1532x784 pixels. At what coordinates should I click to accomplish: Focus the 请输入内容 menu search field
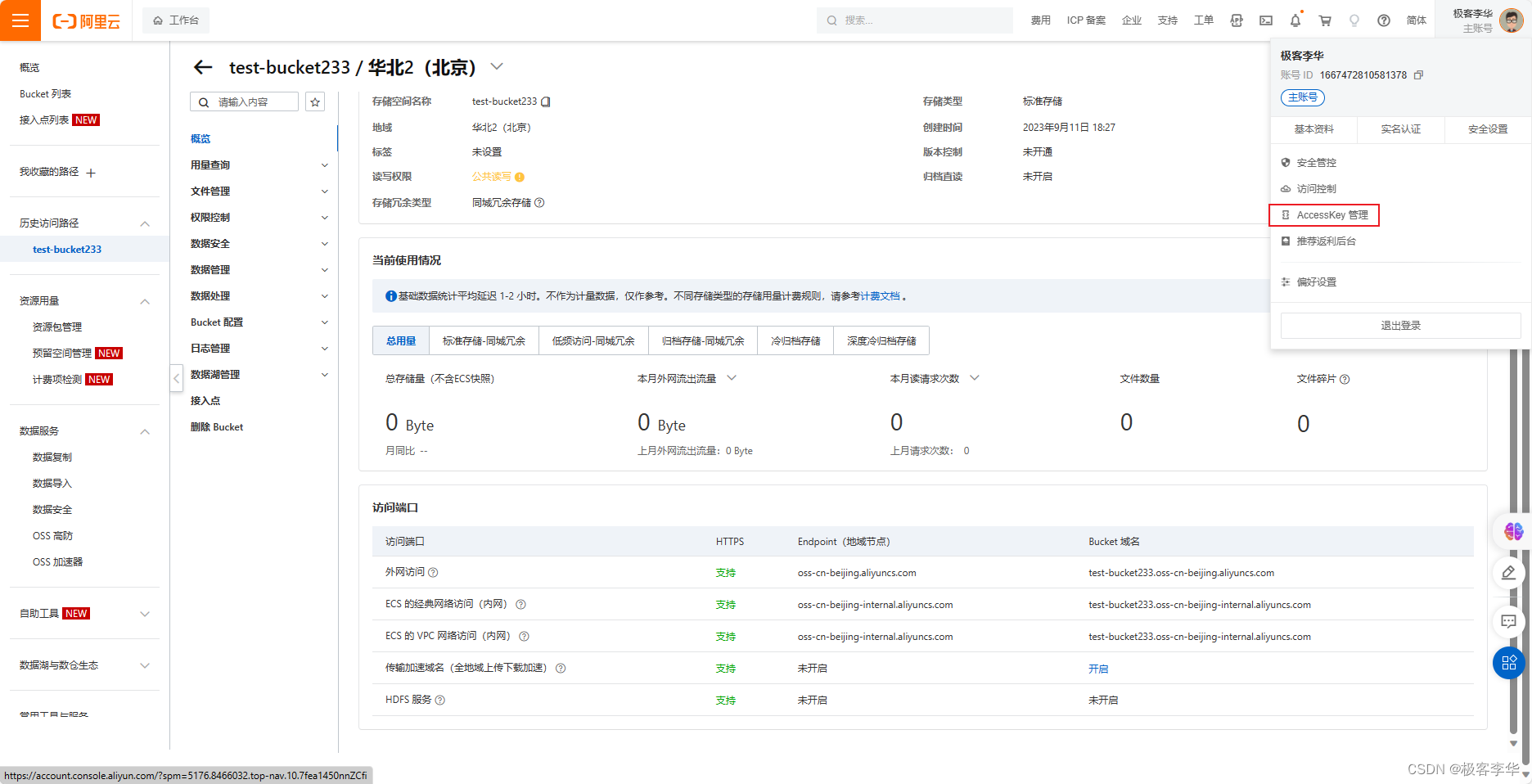(x=245, y=101)
